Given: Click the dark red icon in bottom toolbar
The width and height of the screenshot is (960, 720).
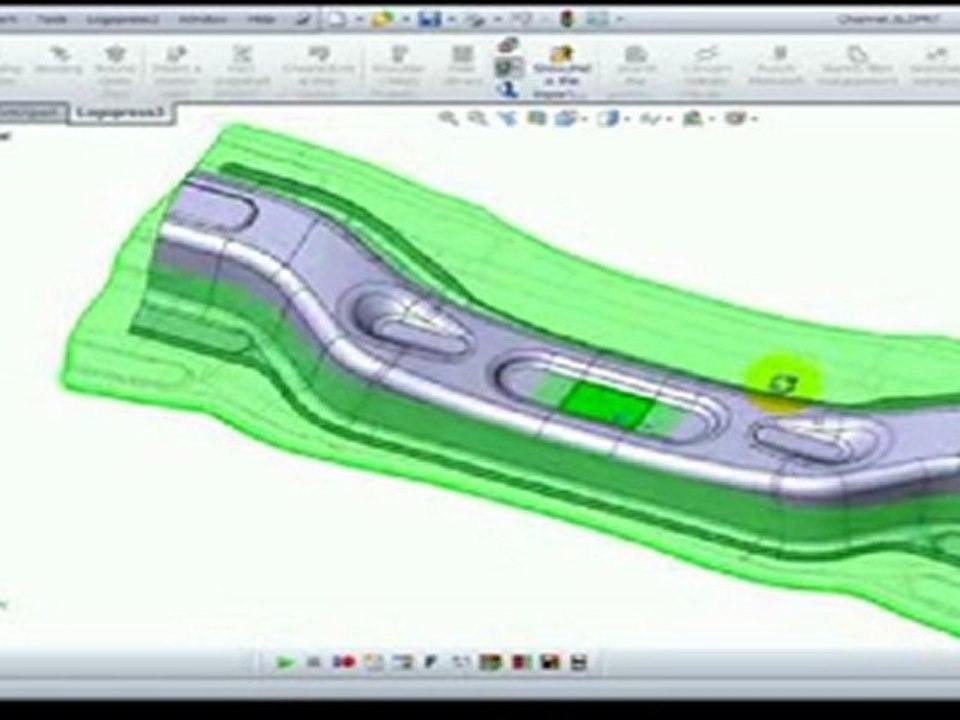Looking at the screenshot, I should [520, 662].
